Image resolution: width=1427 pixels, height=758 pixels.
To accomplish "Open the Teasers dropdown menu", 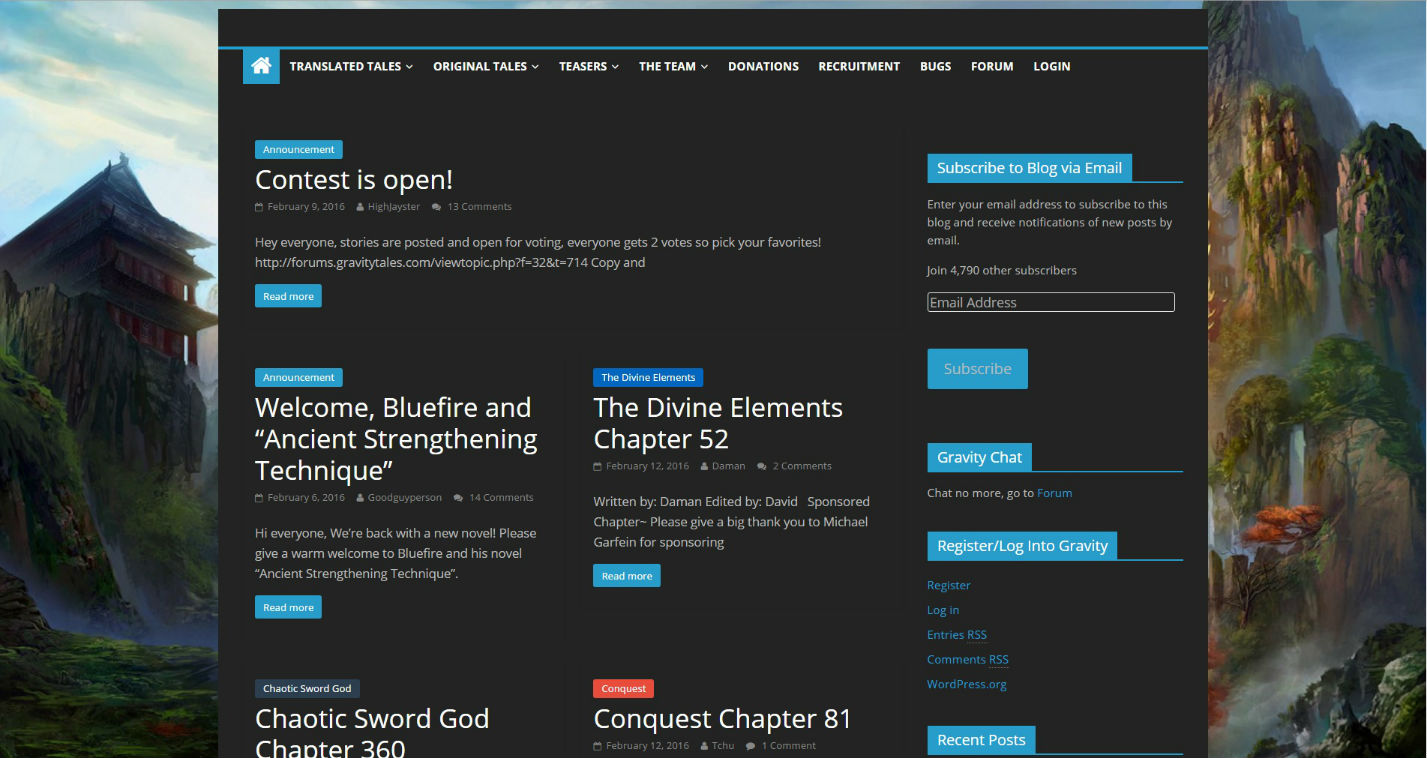I will click(x=589, y=66).
